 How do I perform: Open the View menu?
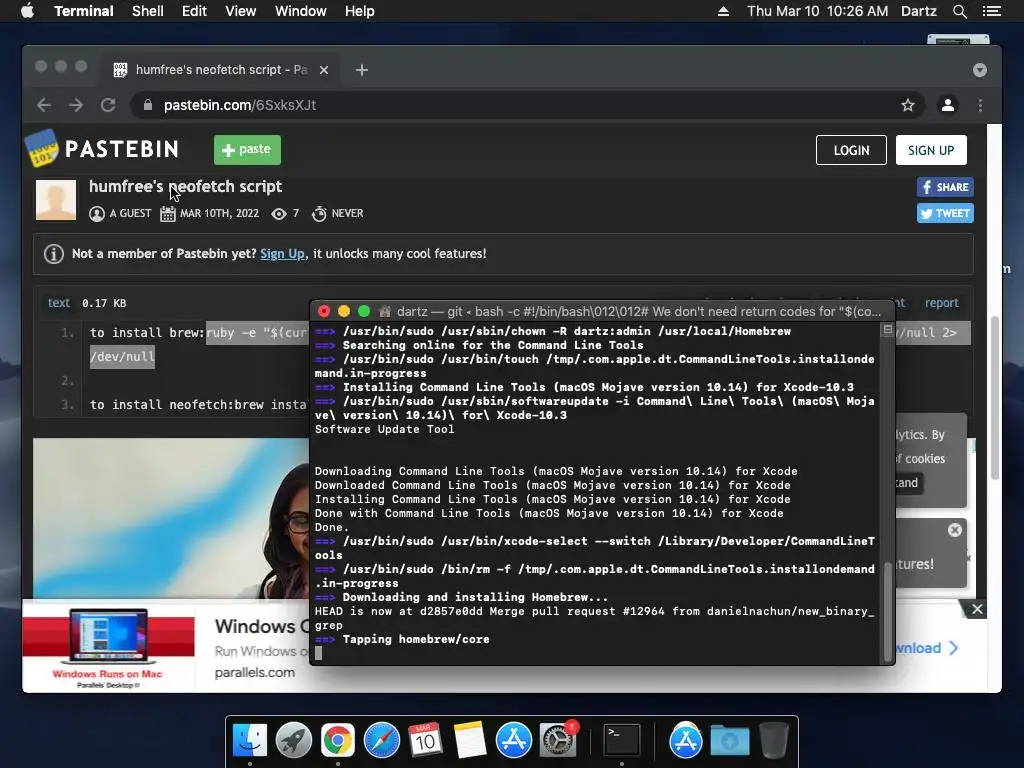[240, 11]
